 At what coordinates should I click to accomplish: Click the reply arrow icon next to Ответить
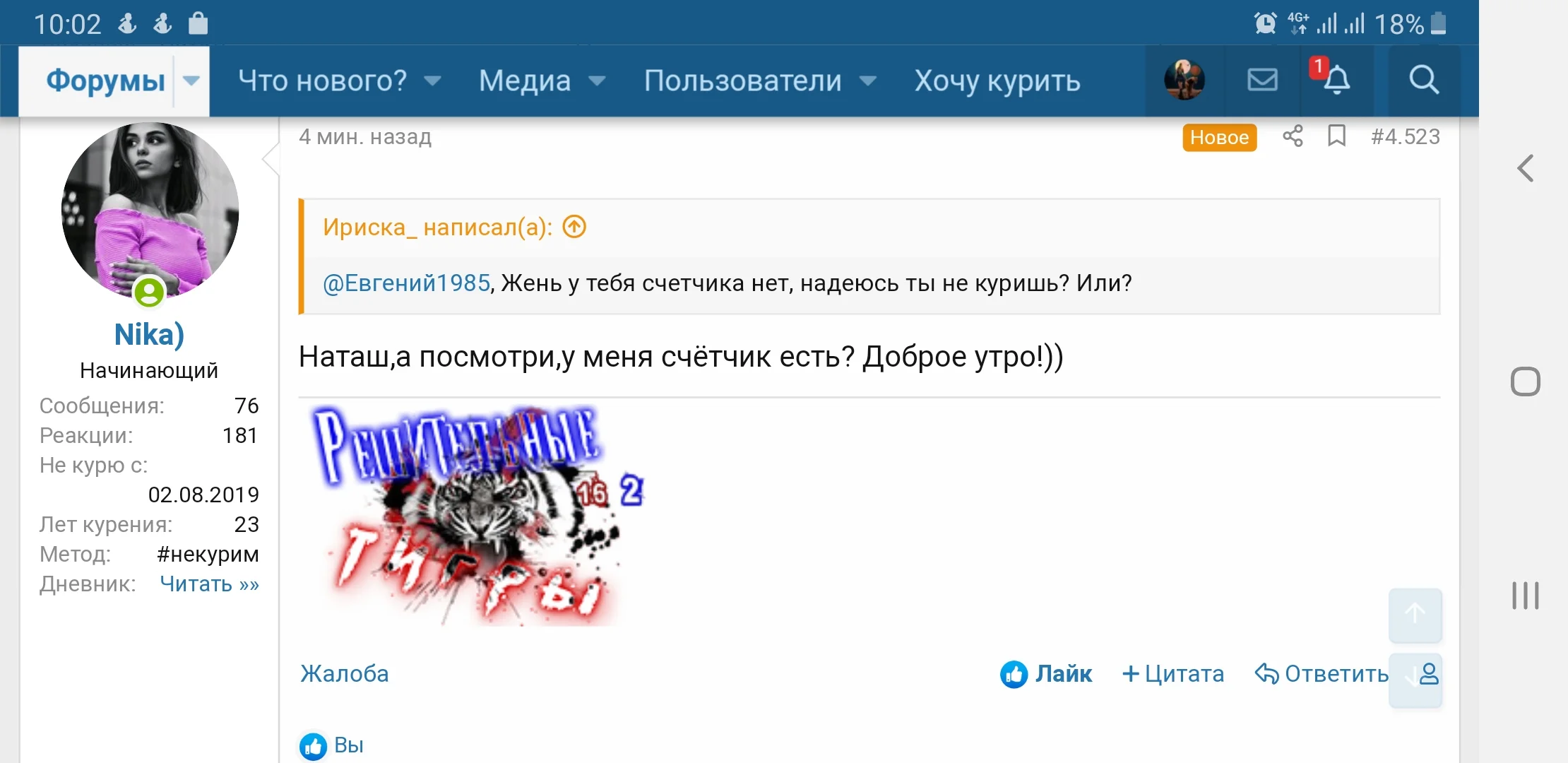(1266, 675)
